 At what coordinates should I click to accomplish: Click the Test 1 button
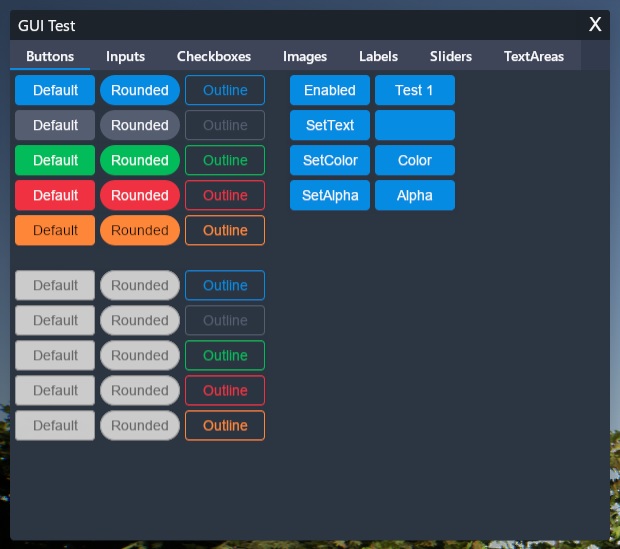point(415,90)
